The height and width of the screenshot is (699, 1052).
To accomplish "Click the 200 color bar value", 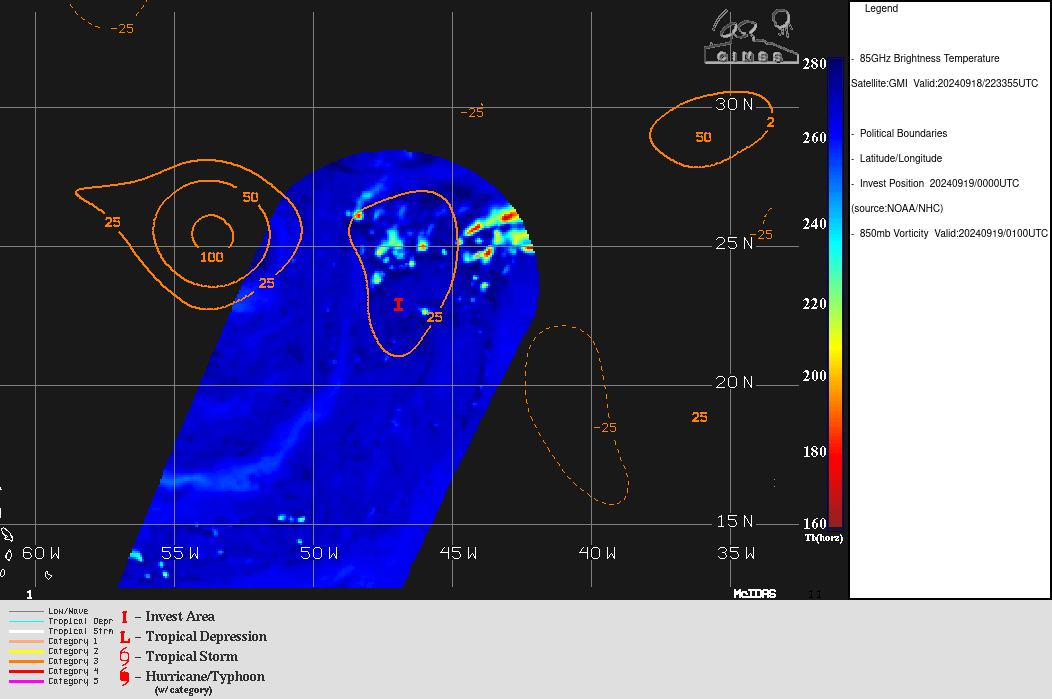I will point(814,376).
